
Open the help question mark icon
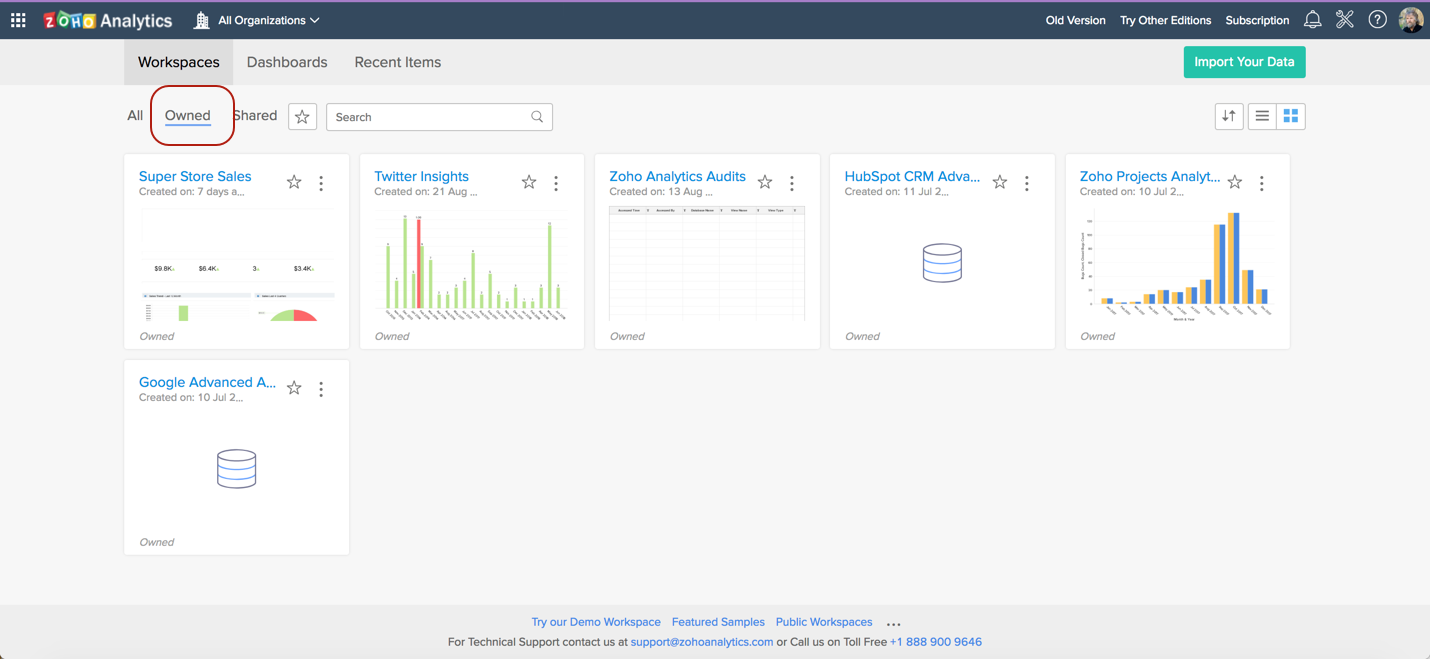coord(1377,20)
